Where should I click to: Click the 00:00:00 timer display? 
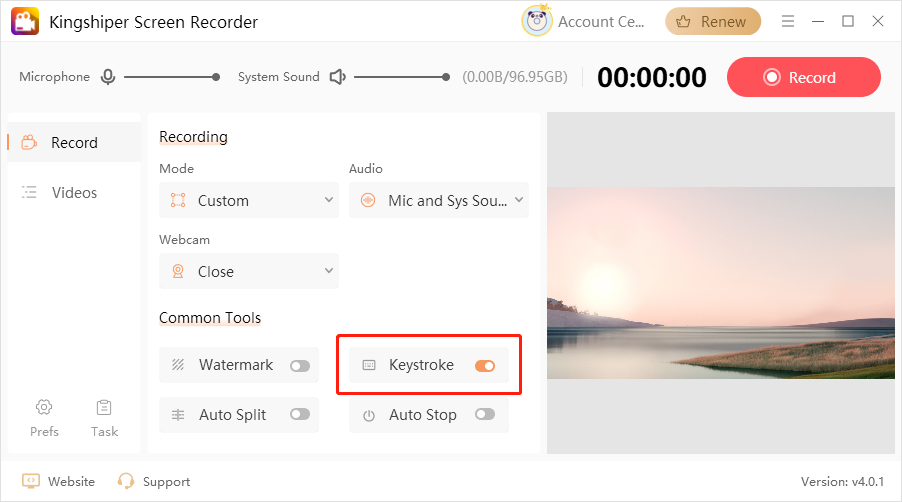tap(652, 77)
